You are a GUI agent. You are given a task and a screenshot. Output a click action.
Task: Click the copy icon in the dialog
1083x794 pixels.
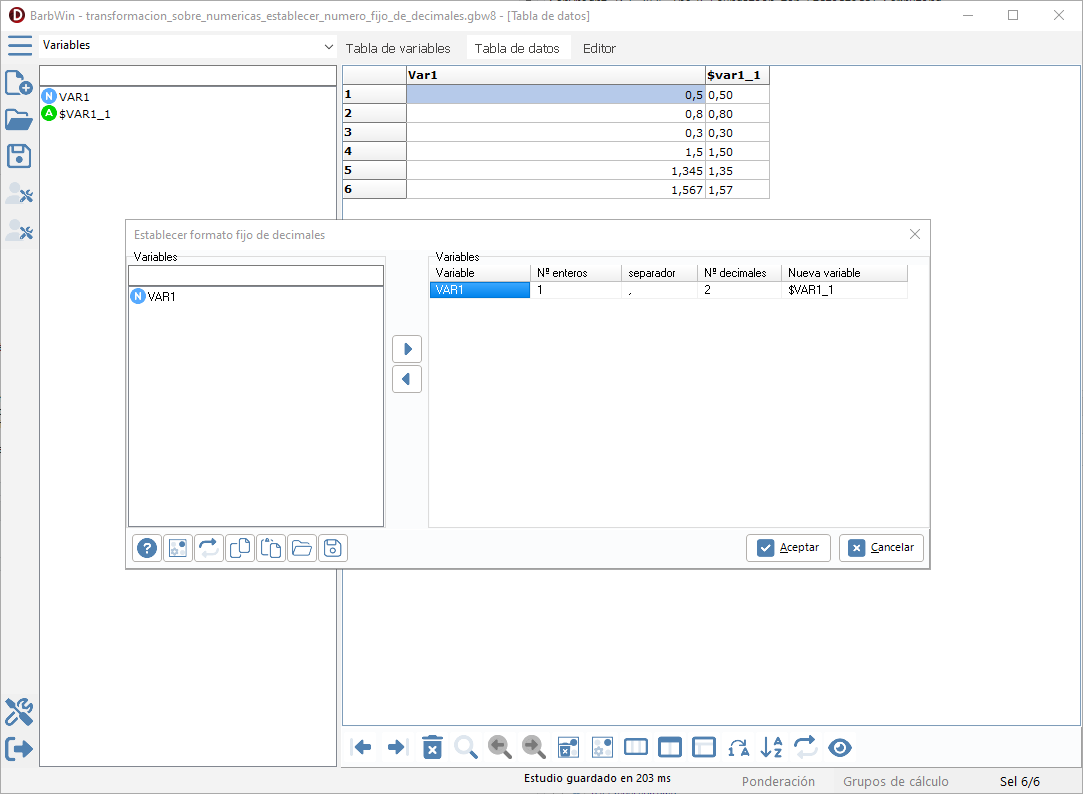tap(240, 548)
